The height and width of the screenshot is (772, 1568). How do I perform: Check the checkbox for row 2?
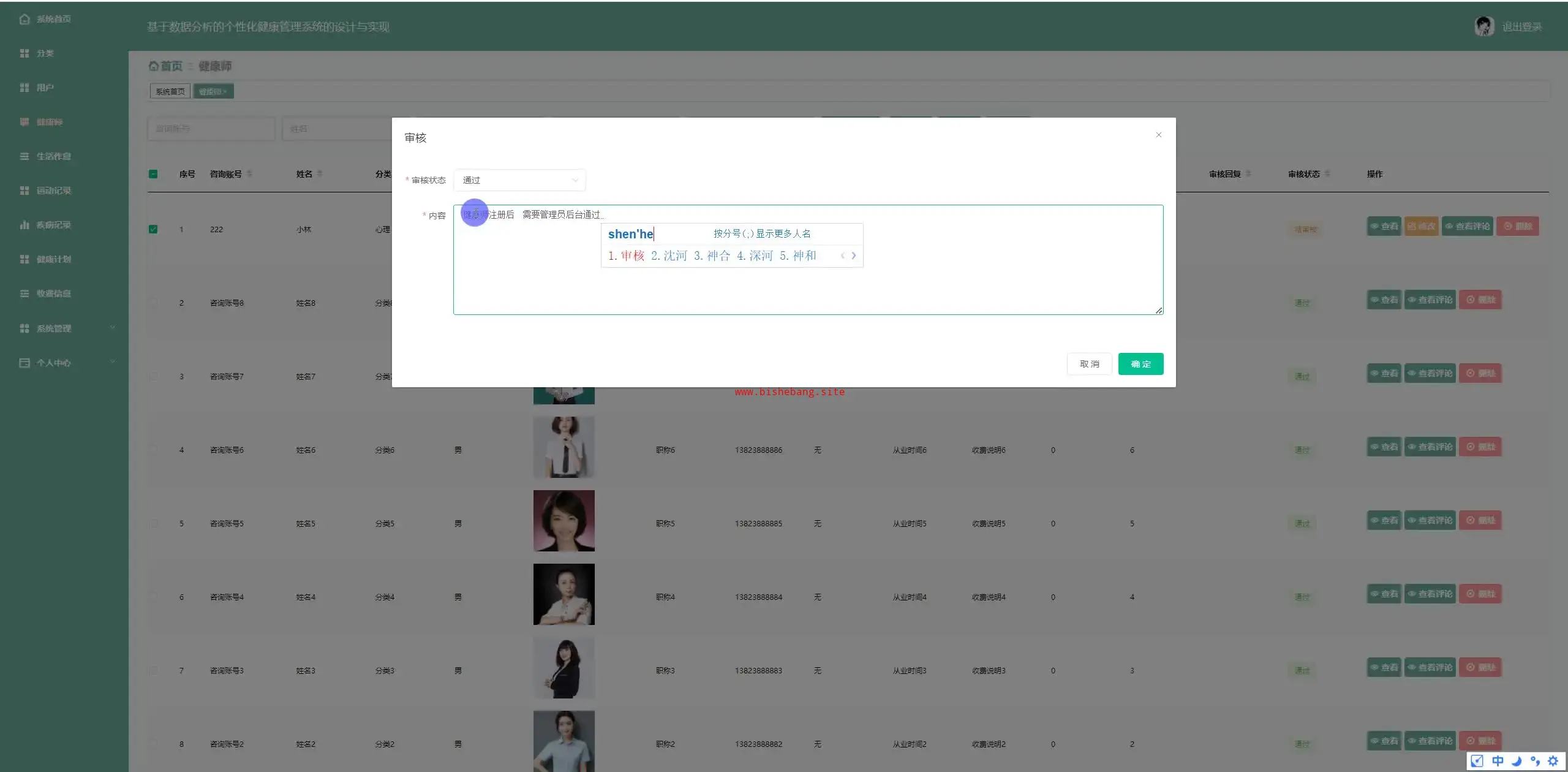click(x=153, y=303)
